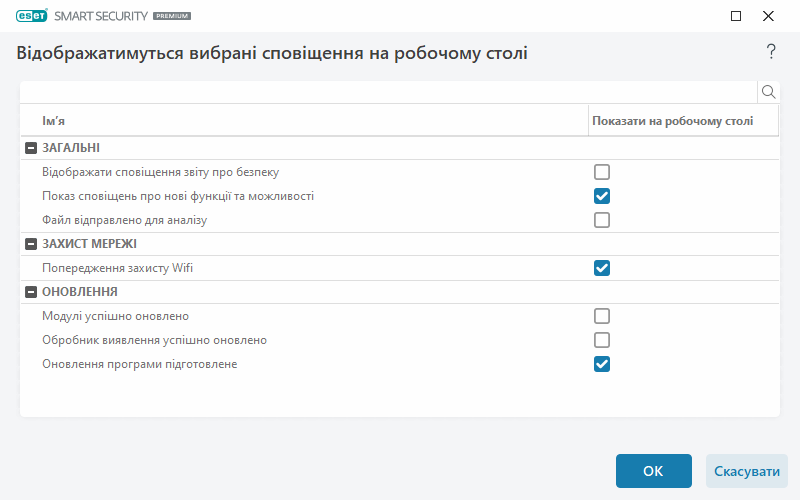This screenshot has height=500, width=800.
Task: Check Обробник виявлення успішно оновлено checkbox
Action: 602,340
